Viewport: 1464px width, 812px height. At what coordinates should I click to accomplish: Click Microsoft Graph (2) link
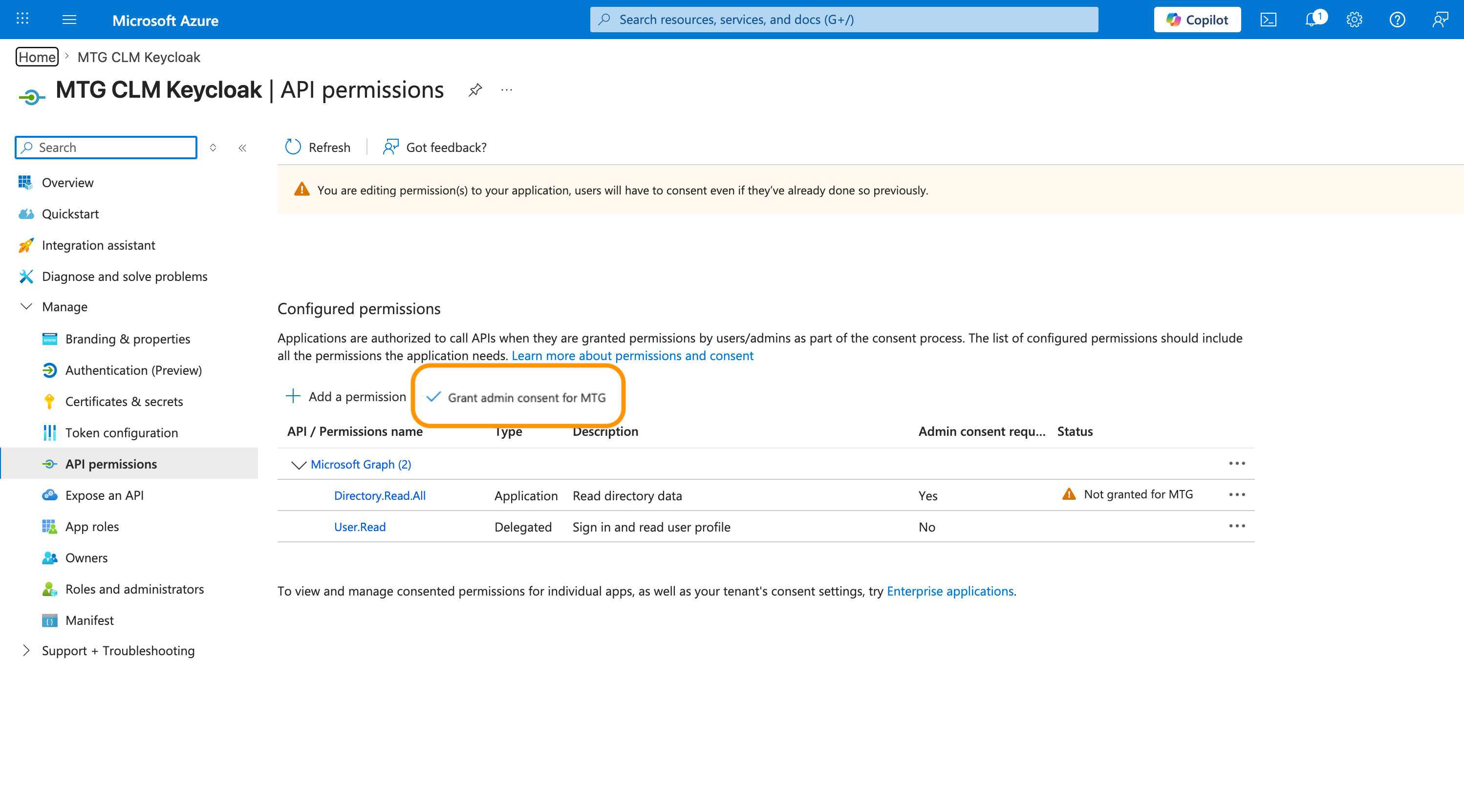click(361, 464)
